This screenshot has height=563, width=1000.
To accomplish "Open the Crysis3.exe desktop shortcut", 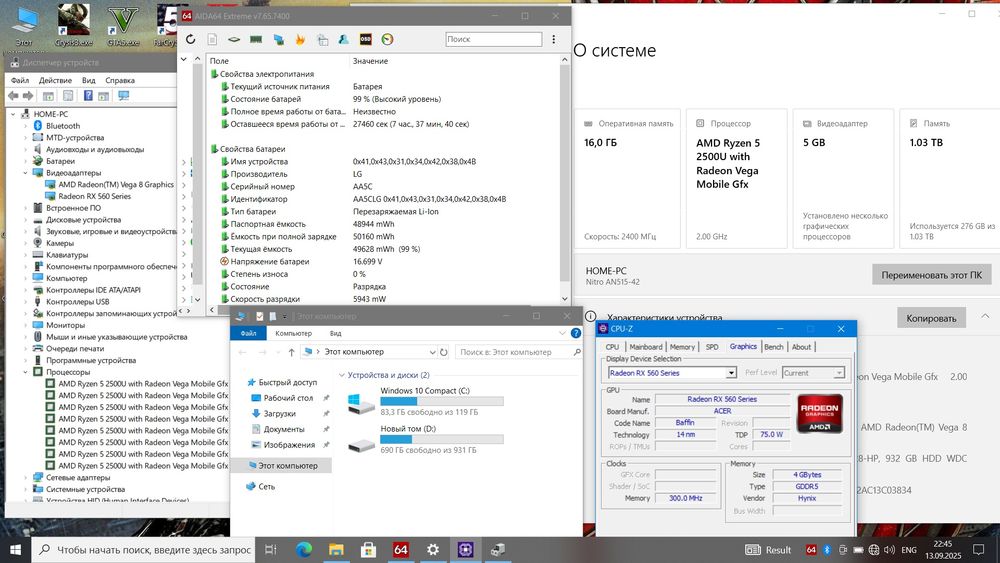I will pos(73,26).
